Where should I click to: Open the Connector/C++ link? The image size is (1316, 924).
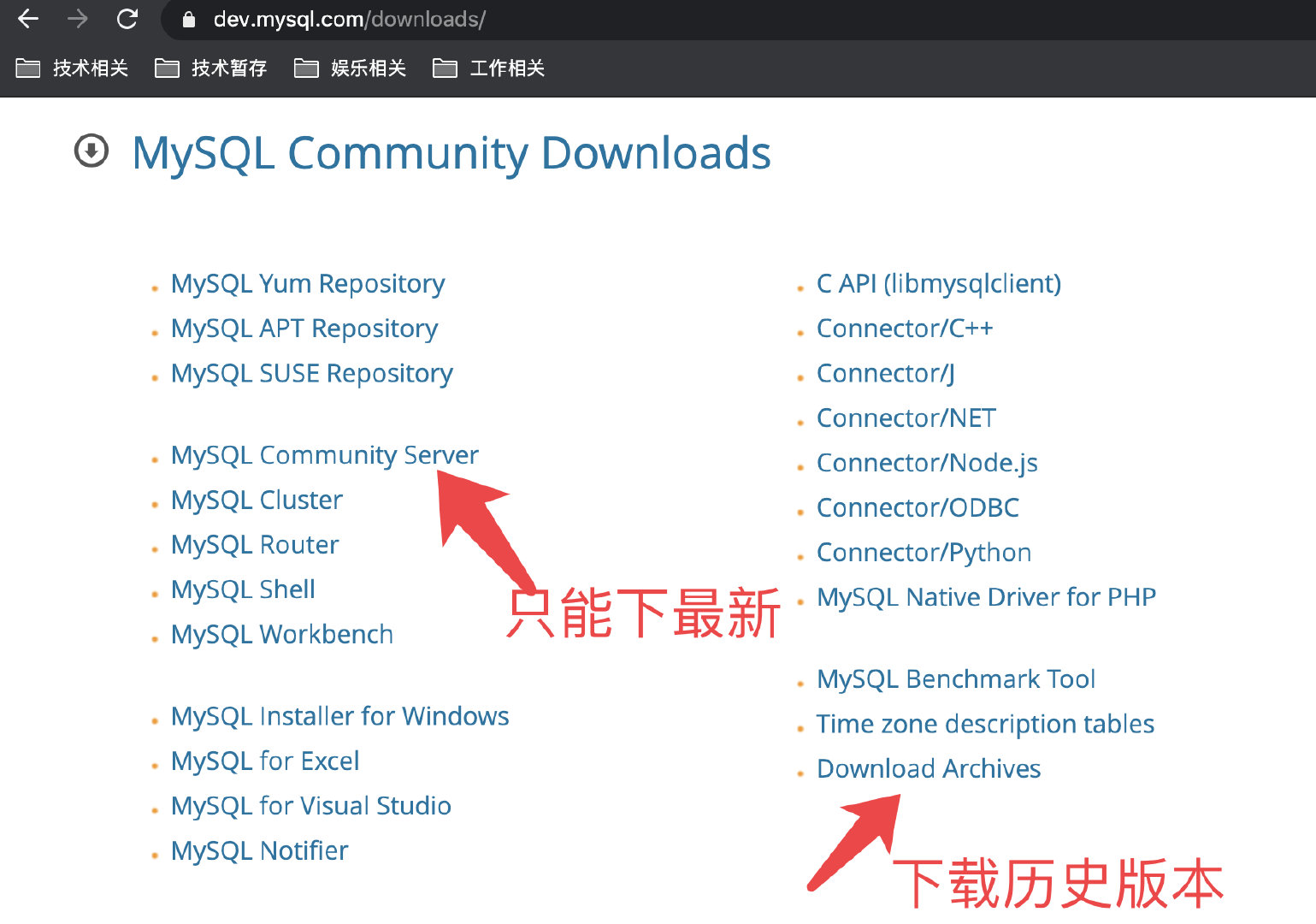pyautogui.click(x=905, y=329)
